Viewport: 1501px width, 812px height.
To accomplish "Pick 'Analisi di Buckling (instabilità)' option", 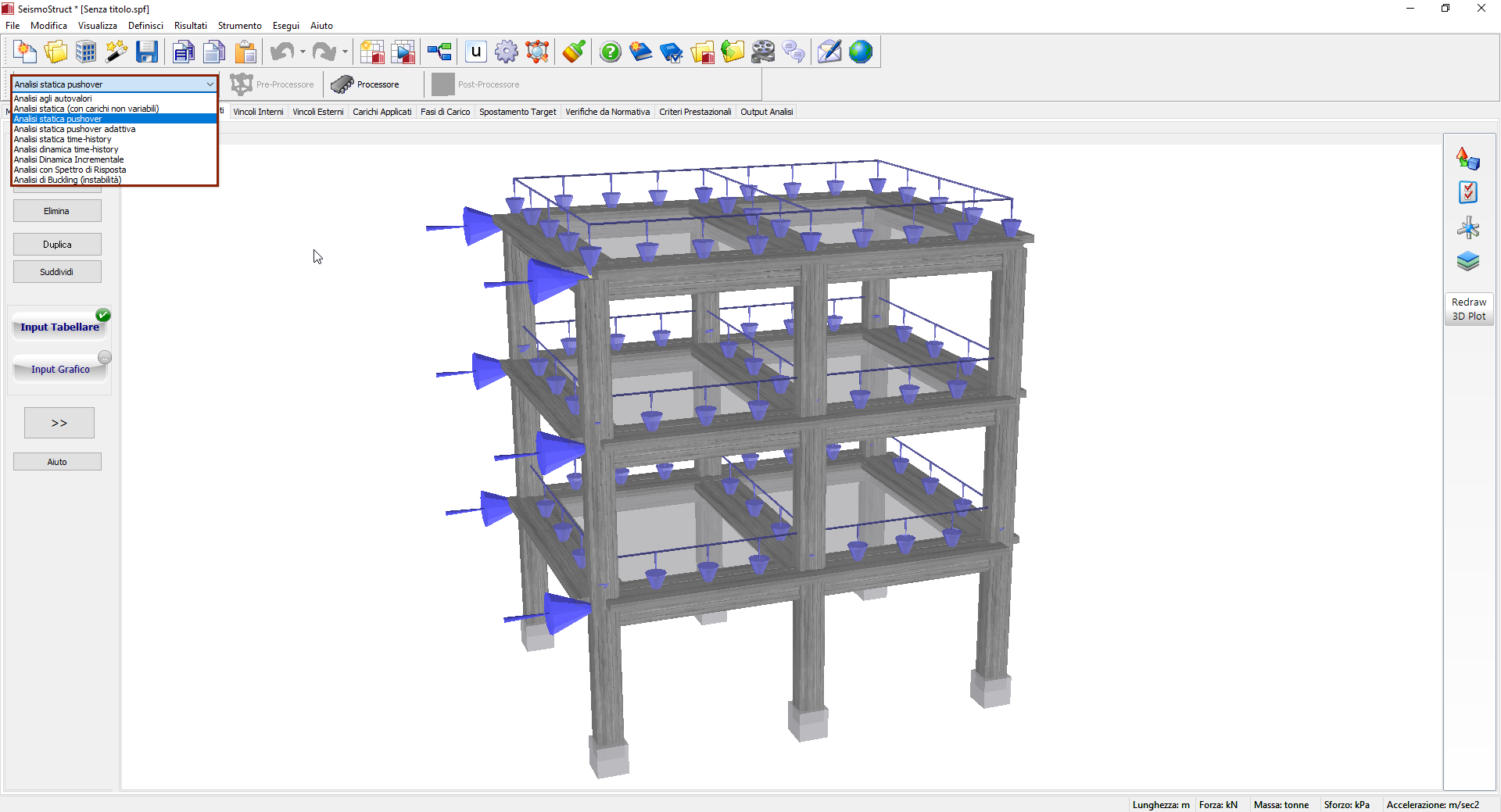I will 68,180.
